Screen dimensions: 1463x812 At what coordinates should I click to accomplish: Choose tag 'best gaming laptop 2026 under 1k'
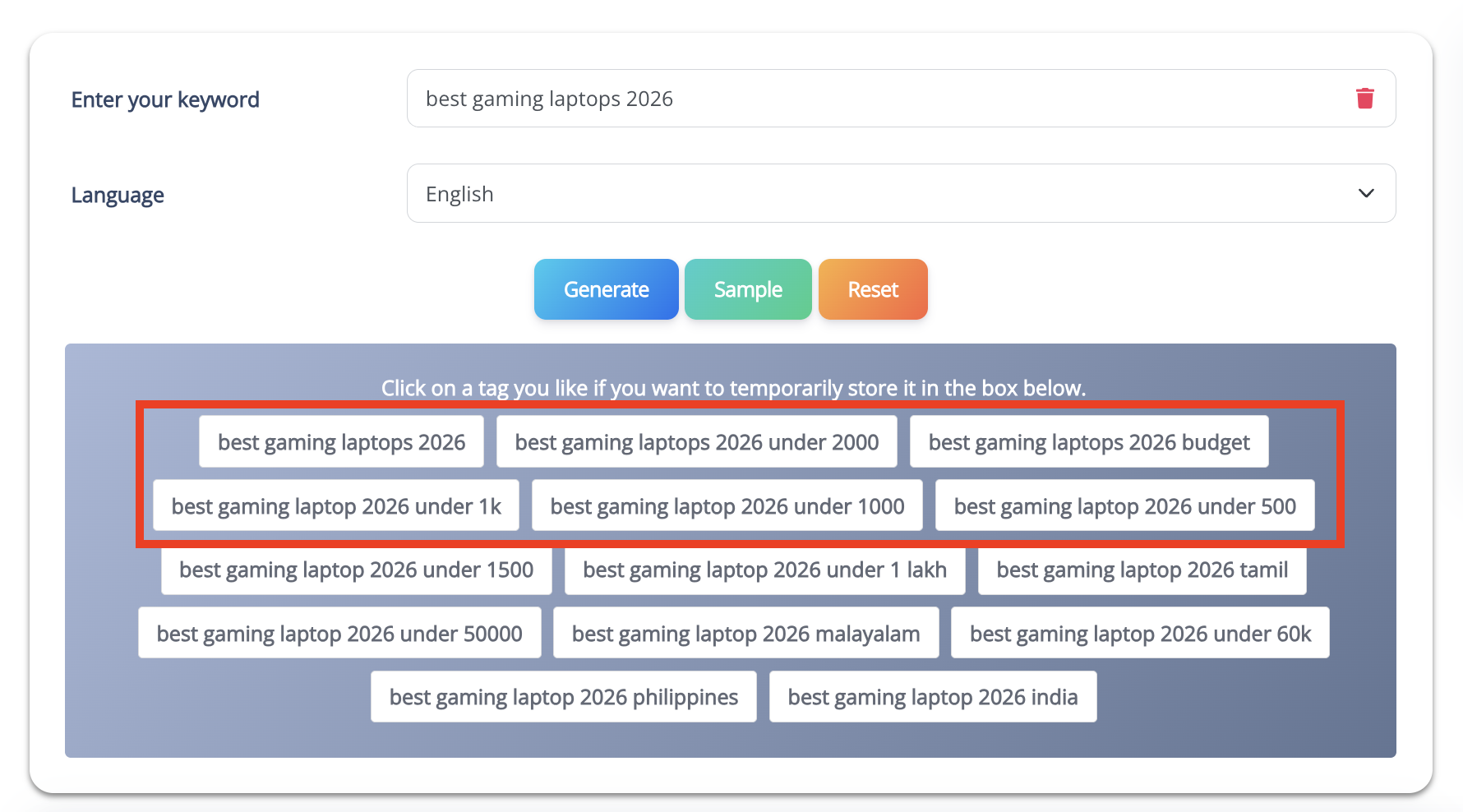[336, 506]
